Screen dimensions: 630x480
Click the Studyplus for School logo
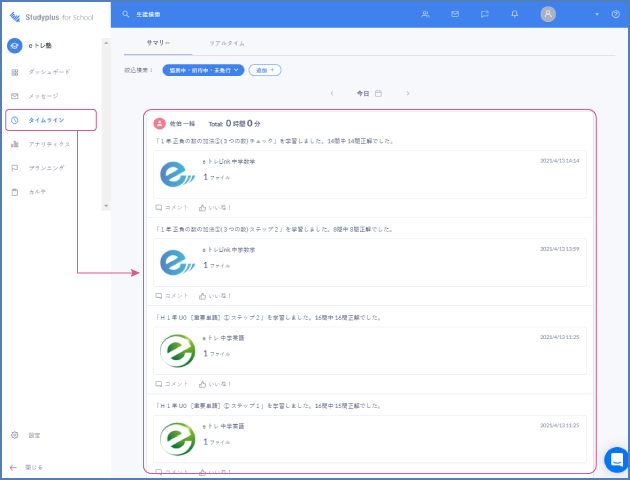click(51, 17)
